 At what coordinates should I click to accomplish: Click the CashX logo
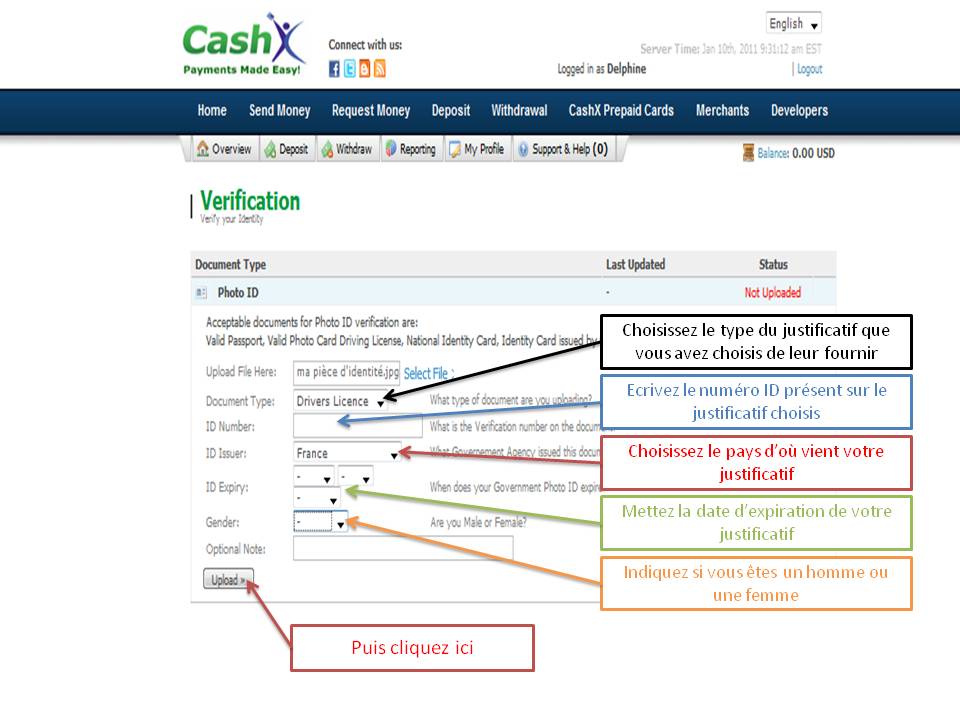coord(243,44)
